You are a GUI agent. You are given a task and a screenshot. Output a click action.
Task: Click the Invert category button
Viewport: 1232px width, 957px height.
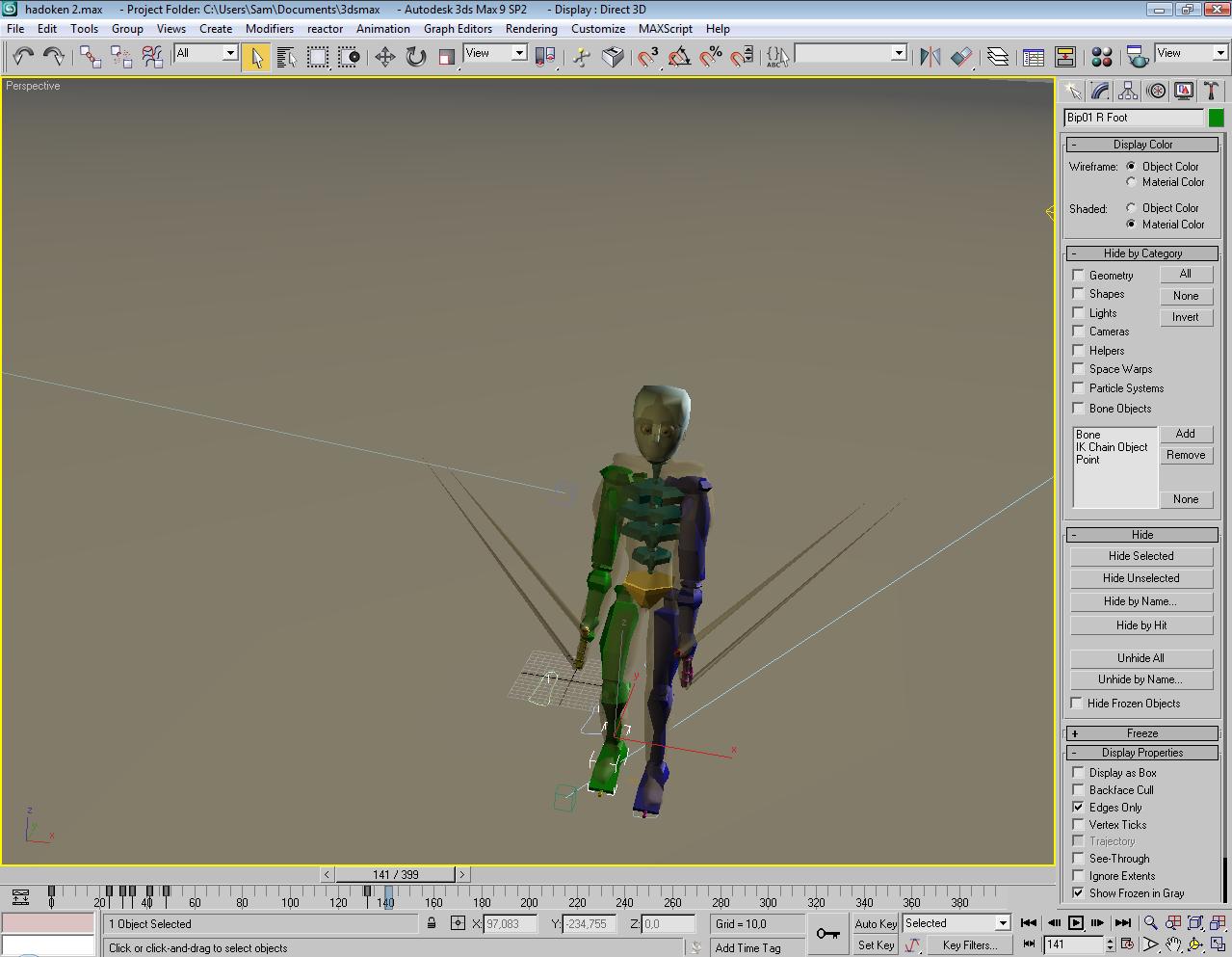click(x=1186, y=317)
